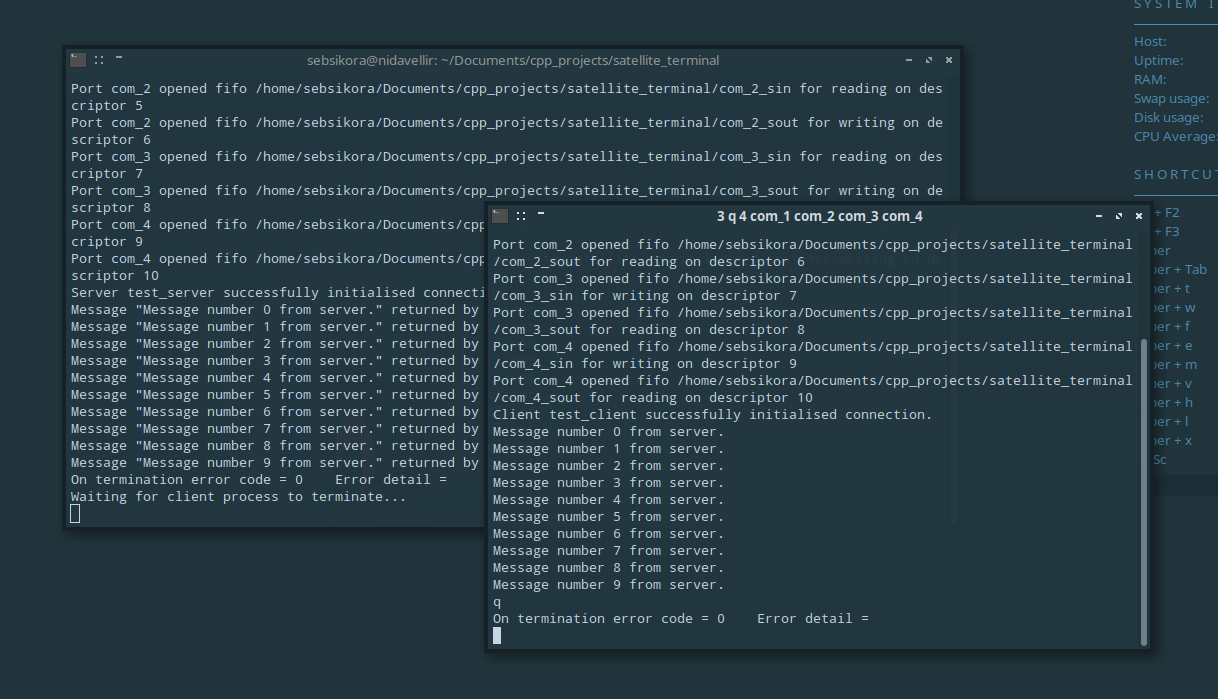1218x699 pixels.
Task: Click 'Message number 5 from server.' in client window
Action: 608,516
